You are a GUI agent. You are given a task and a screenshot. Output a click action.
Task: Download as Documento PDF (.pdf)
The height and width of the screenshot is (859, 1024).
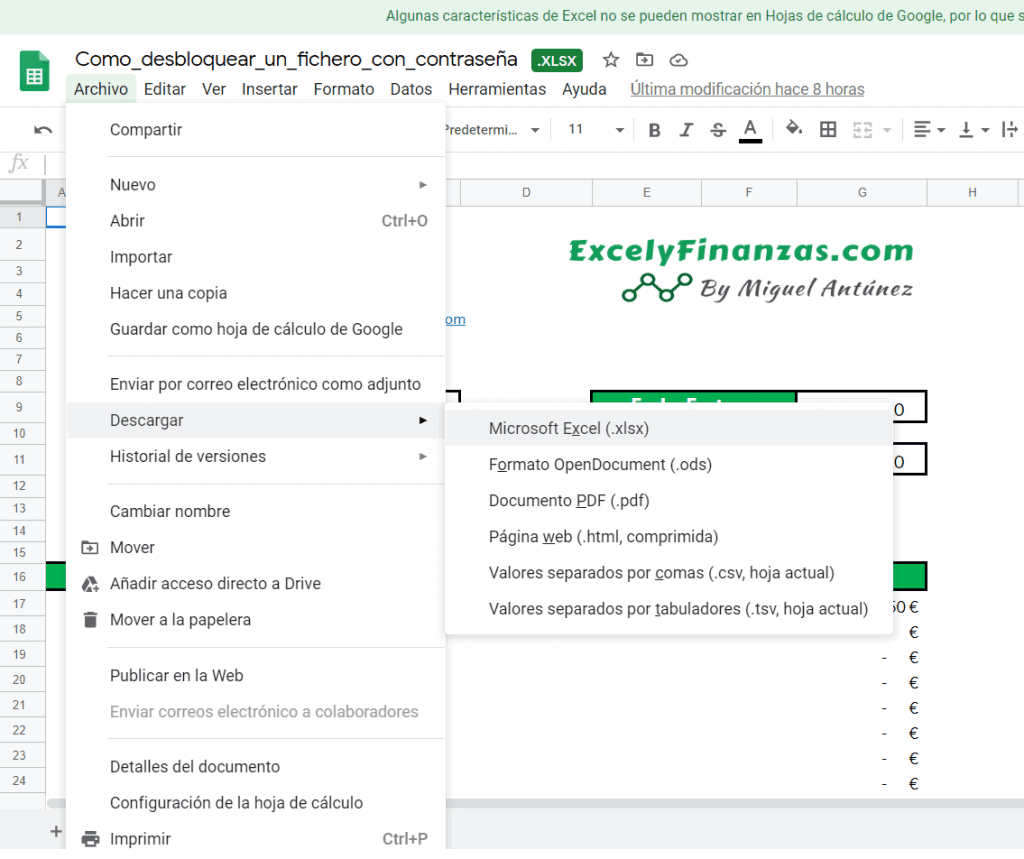coord(669,500)
